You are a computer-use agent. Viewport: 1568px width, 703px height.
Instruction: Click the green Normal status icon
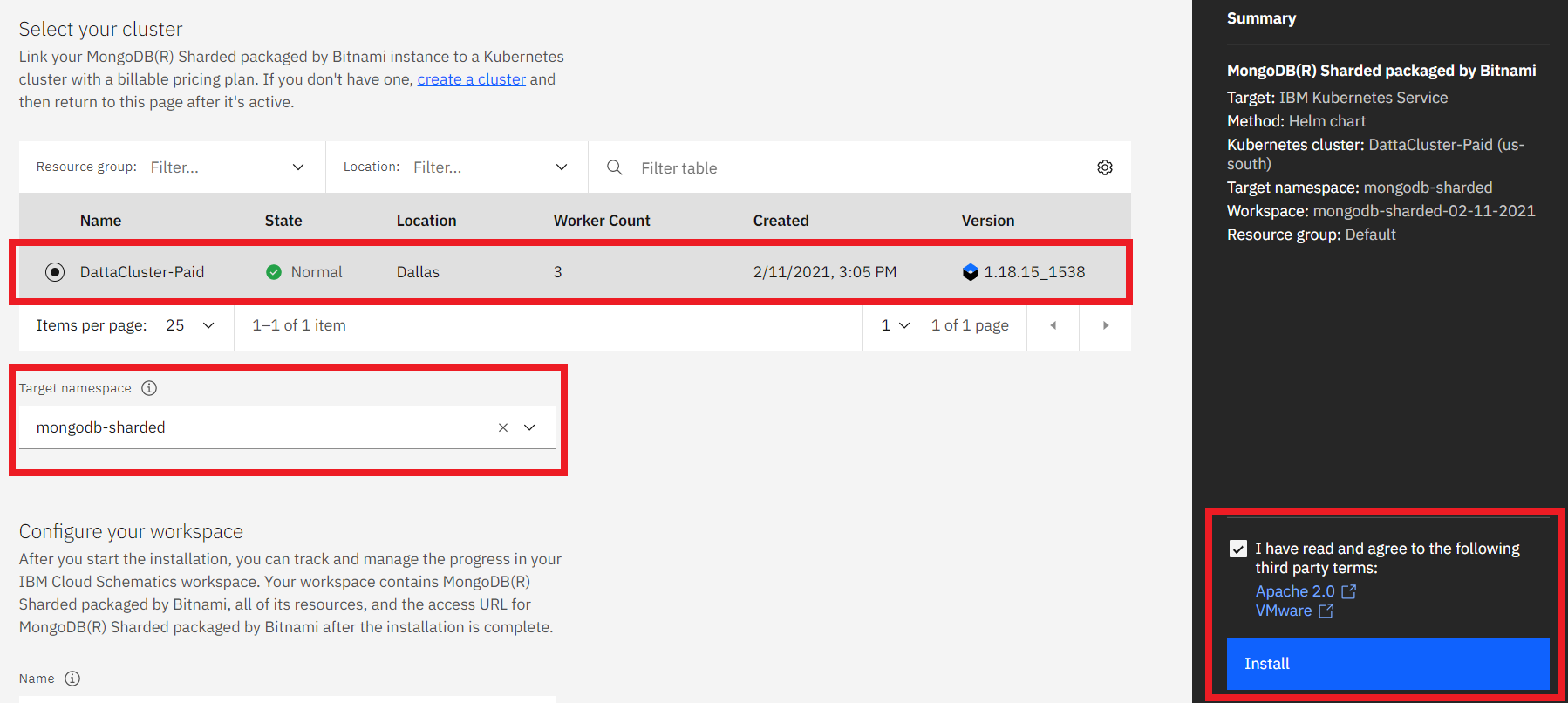click(x=274, y=272)
